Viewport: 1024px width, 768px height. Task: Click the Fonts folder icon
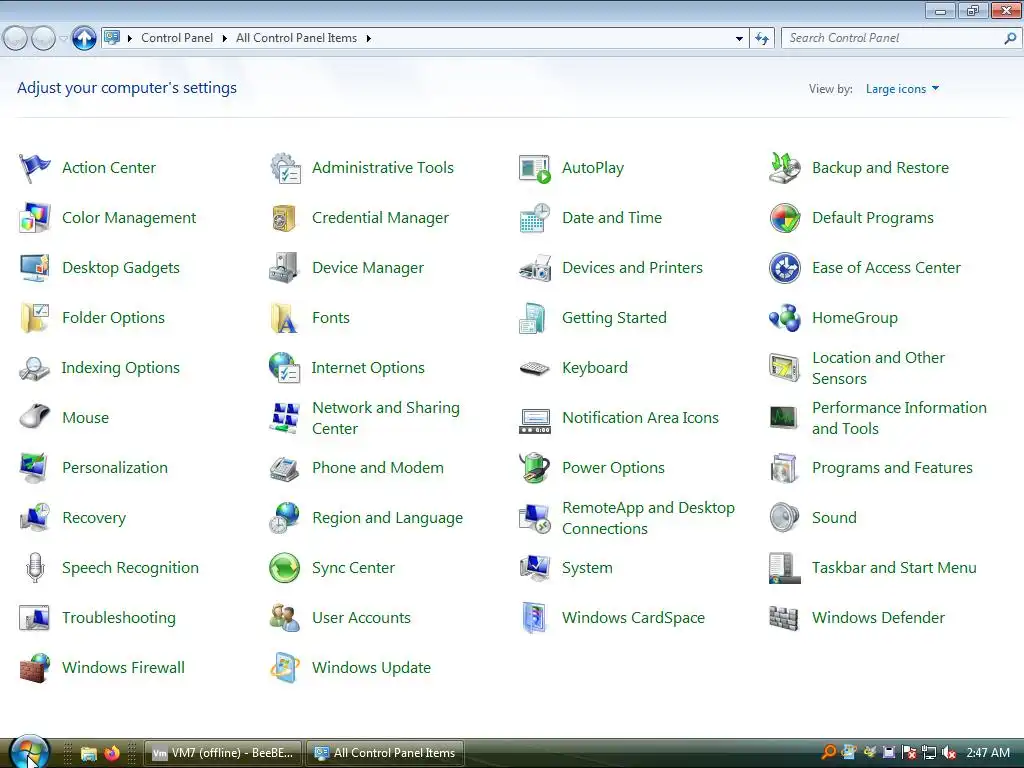pos(284,318)
